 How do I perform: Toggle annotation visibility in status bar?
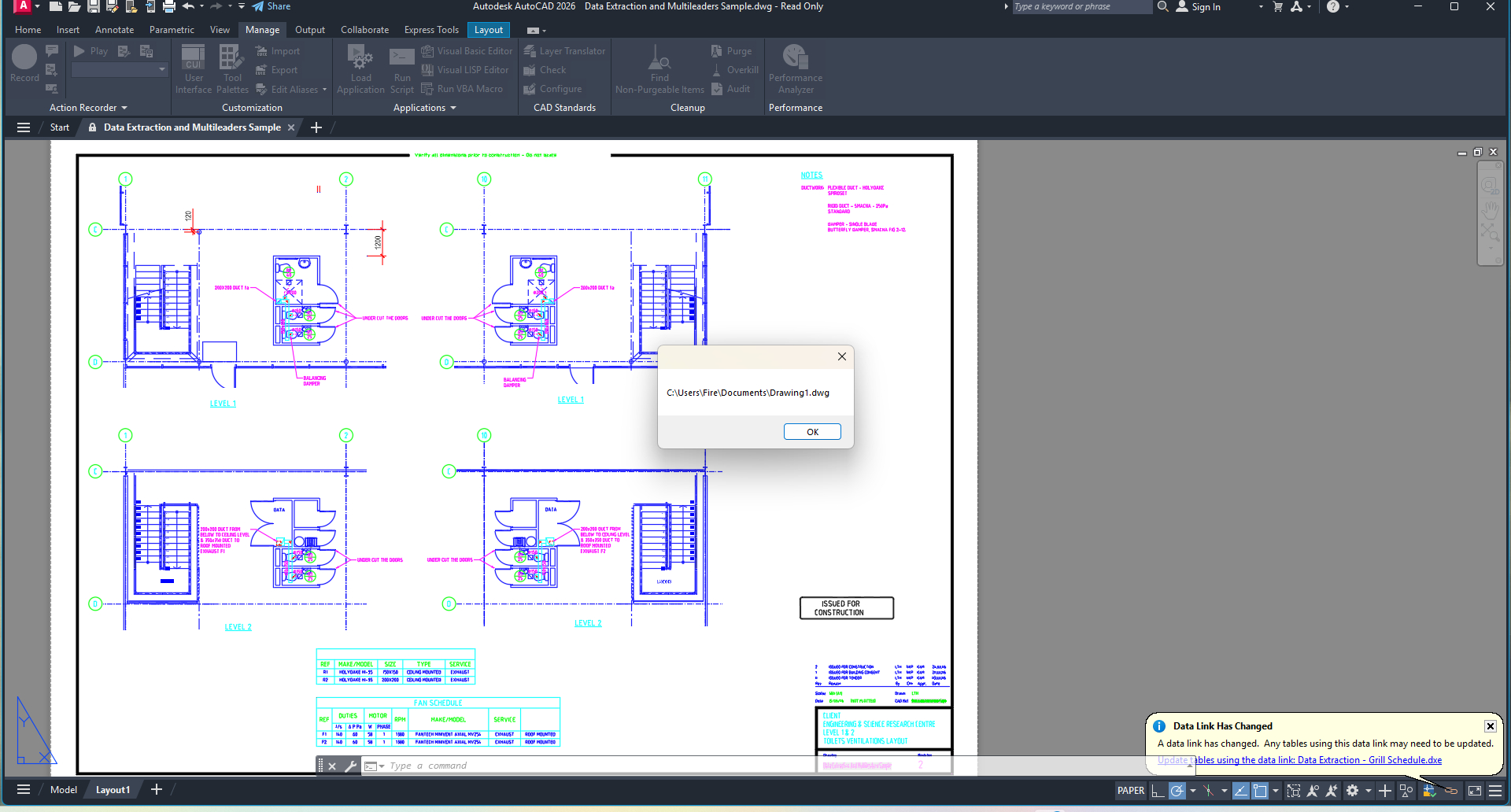pos(1313,791)
